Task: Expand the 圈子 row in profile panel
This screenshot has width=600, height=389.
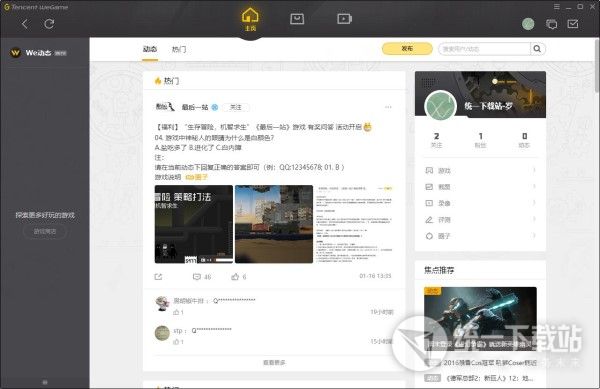Action: [x=481, y=236]
